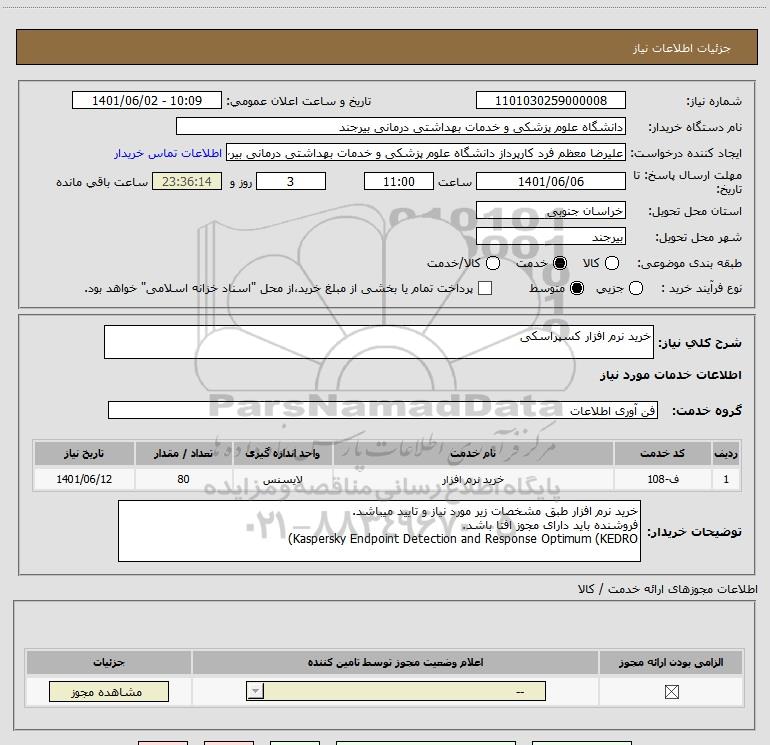Click the buyer organization name field

point(401,127)
